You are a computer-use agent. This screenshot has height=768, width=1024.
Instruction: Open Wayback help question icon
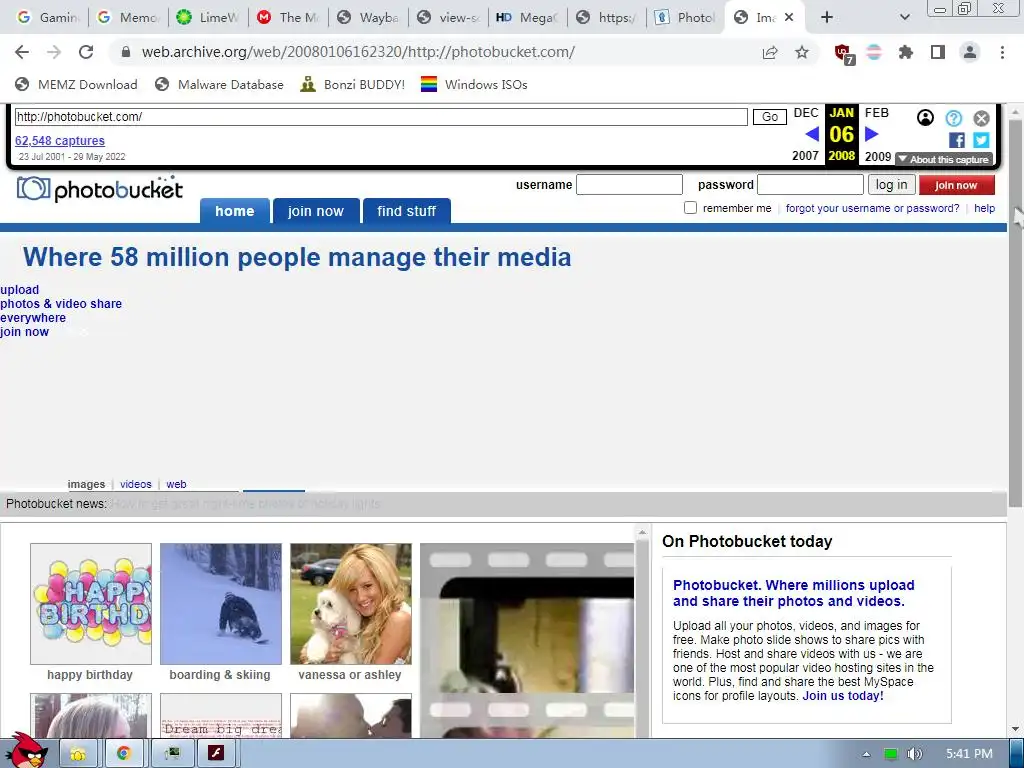coord(953,118)
